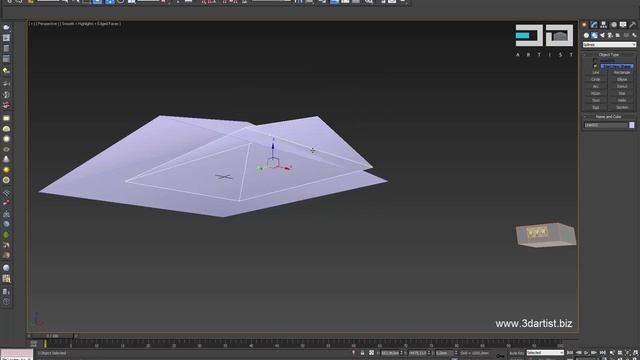Click the NGon spline button
This screenshot has height=360, width=640.
[x=596, y=93]
